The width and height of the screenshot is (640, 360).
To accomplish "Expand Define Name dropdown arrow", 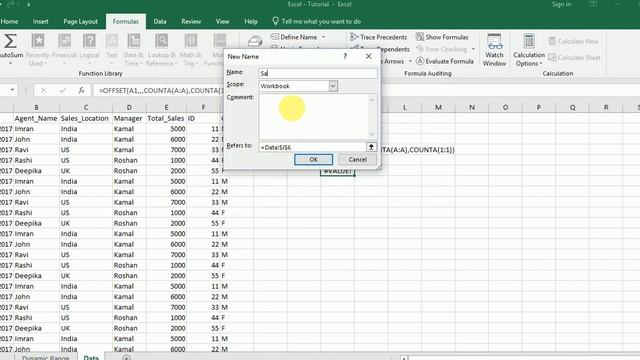I will click(324, 37).
